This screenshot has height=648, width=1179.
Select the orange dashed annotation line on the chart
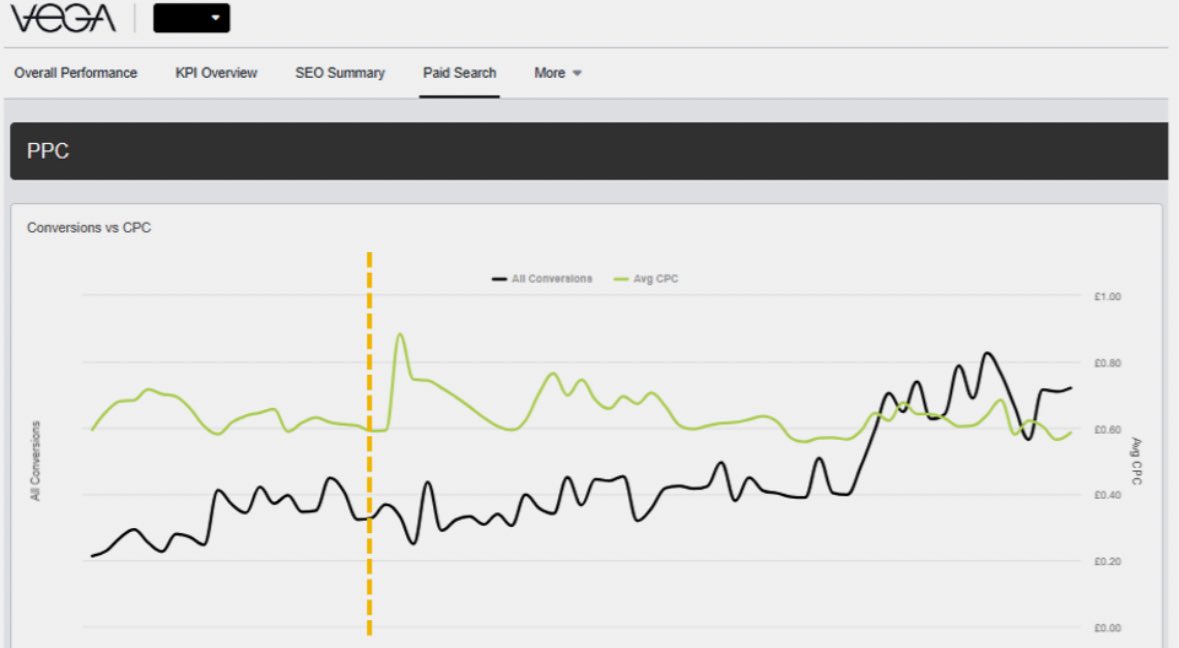pyautogui.click(x=370, y=440)
